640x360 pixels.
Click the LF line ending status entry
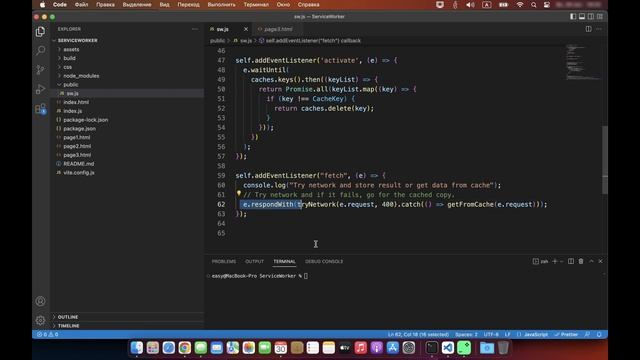[508, 334]
